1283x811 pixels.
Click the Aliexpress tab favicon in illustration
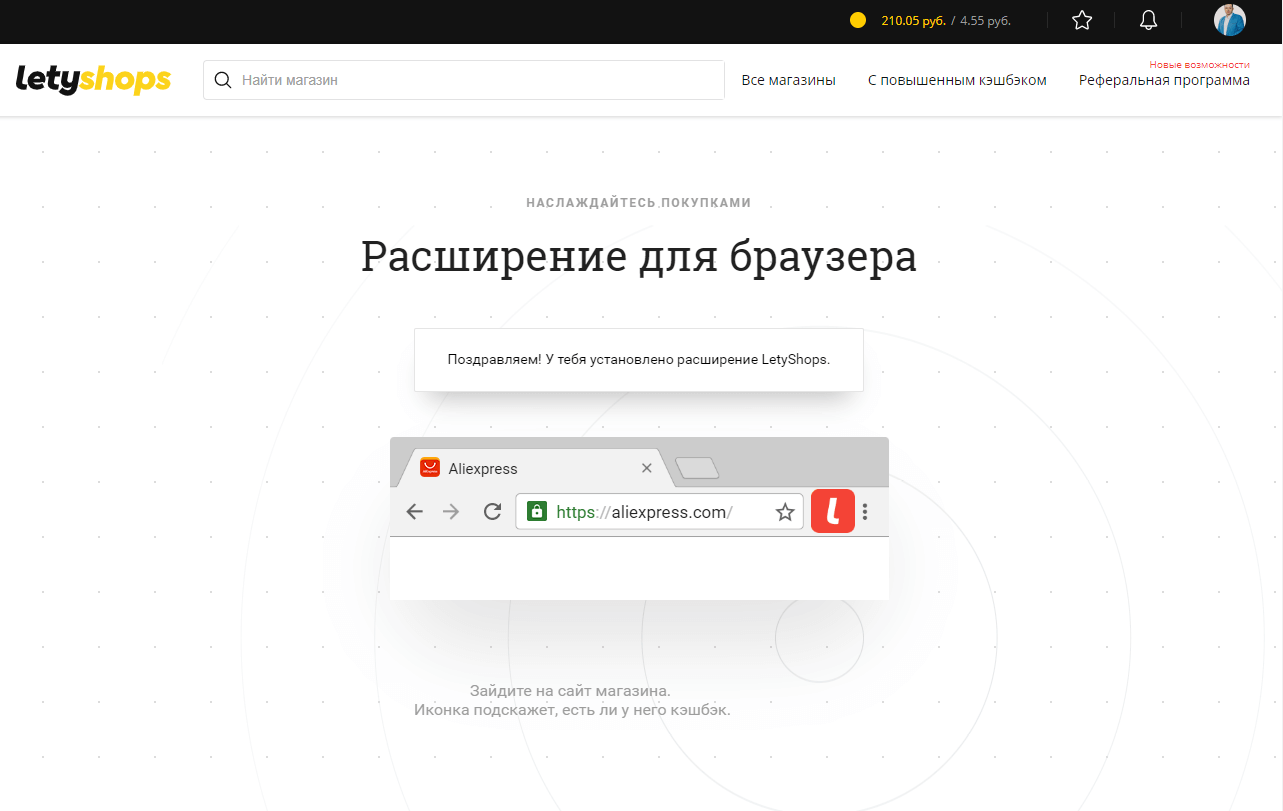[x=430, y=468]
